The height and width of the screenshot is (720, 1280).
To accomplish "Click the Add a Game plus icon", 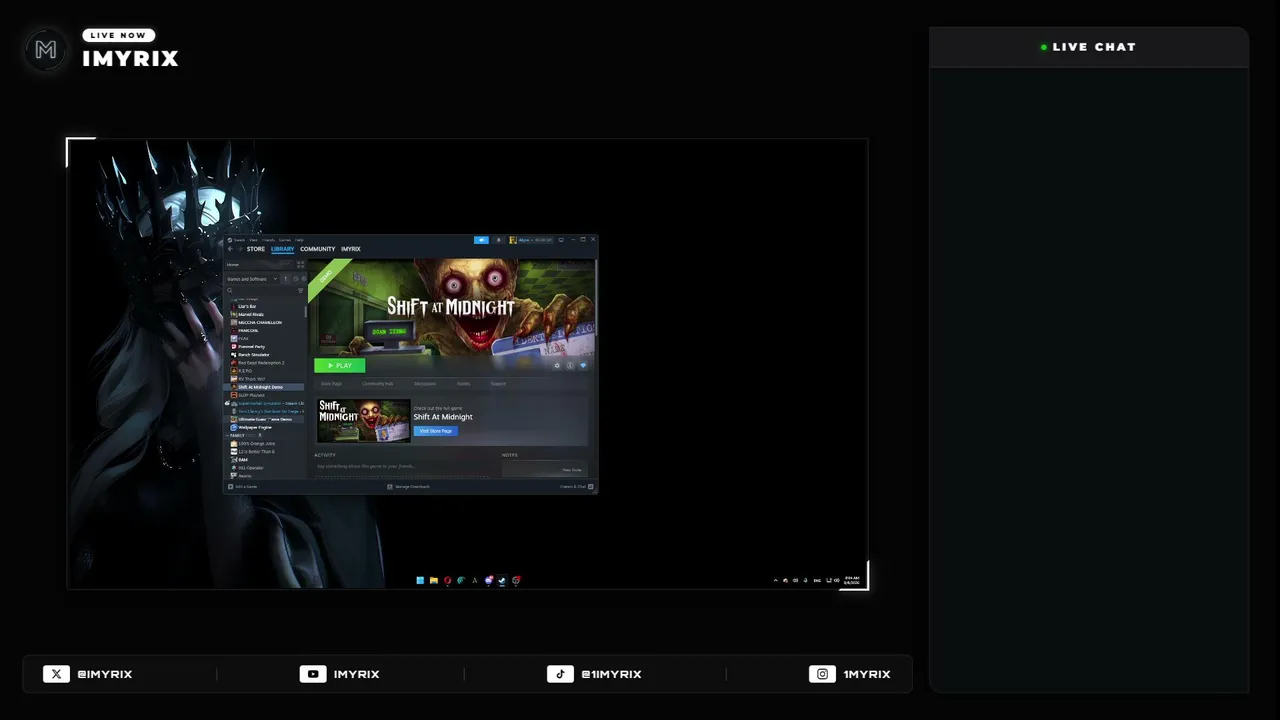I will [230, 487].
